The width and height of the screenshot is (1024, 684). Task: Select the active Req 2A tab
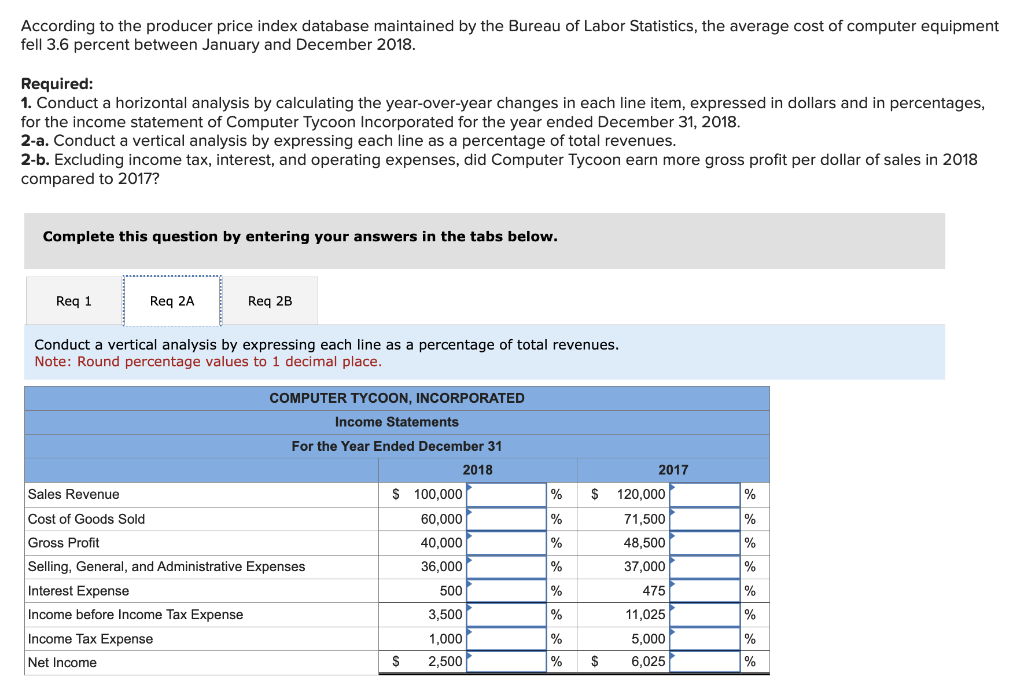[x=171, y=300]
